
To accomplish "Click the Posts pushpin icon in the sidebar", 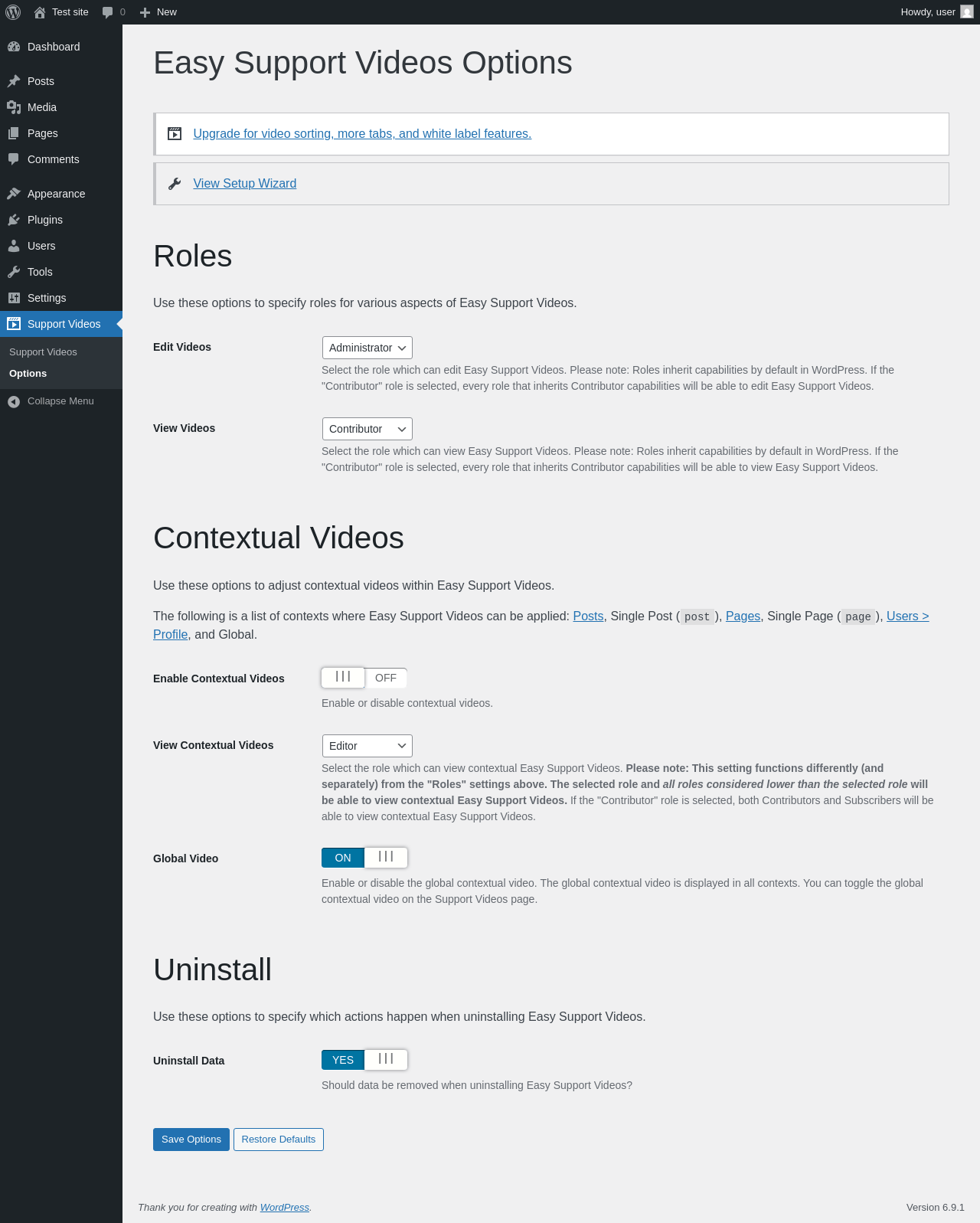I will [14, 81].
